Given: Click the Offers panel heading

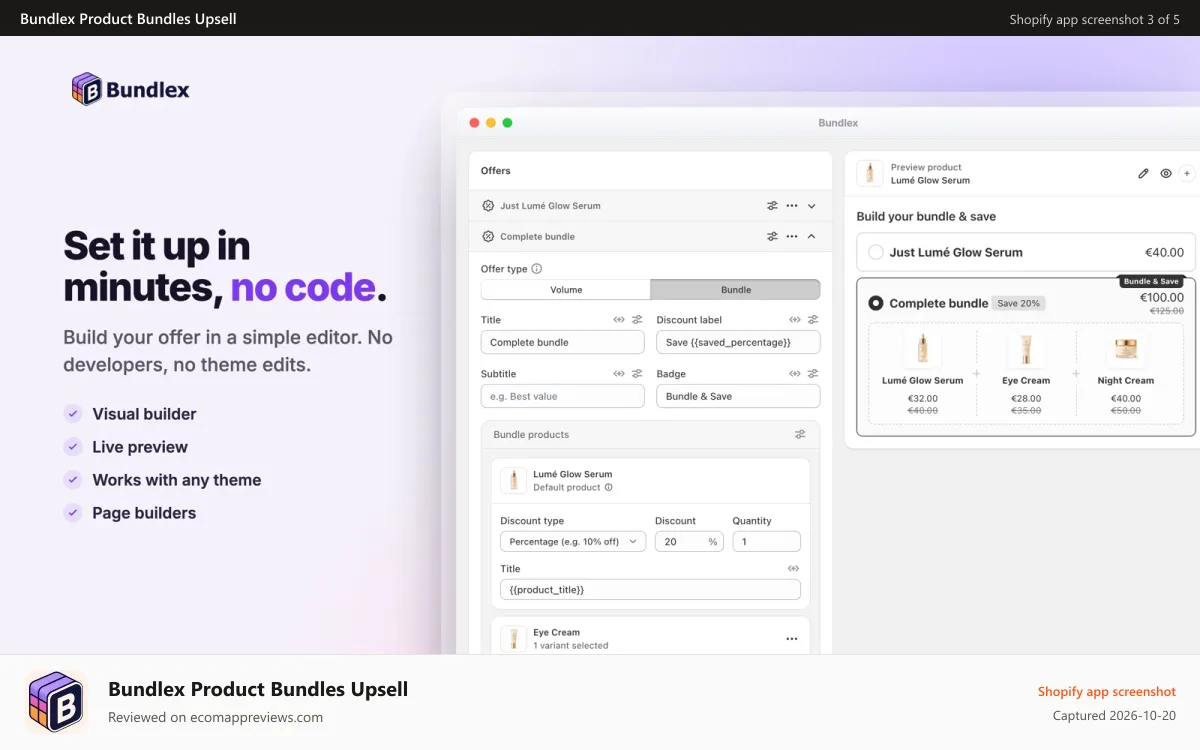Looking at the screenshot, I should 496,171.
